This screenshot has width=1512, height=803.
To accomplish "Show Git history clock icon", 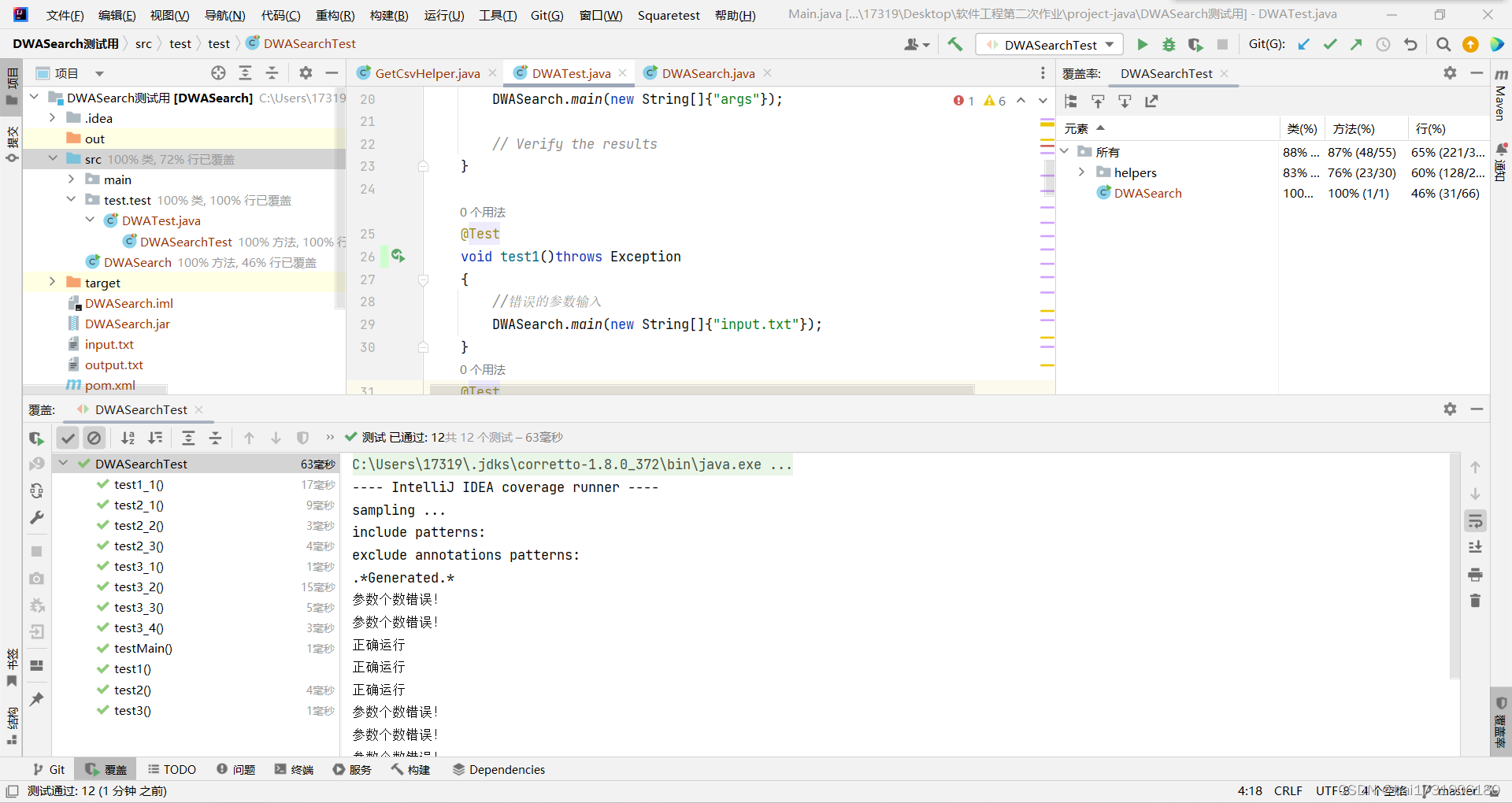I will (x=1383, y=44).
